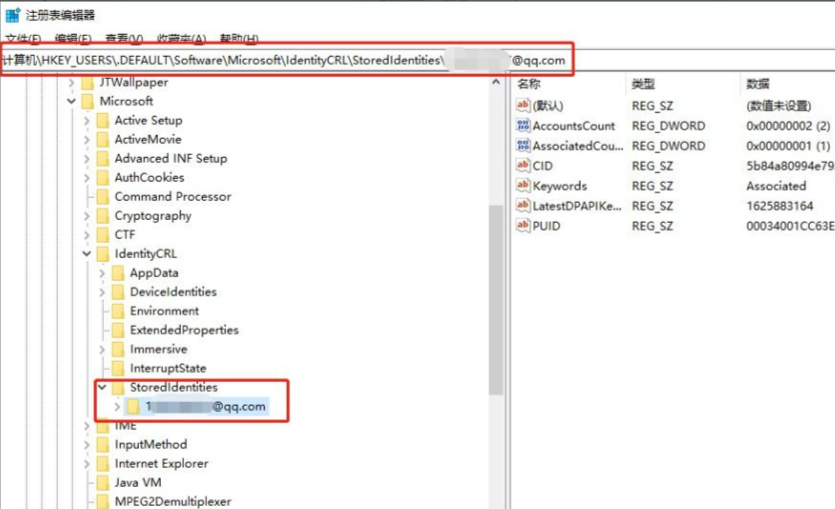Image resolution: width=835 pixels, height=509 pixels.
Task: Expand the Cryptography key
Action: [x=87, y=216]
